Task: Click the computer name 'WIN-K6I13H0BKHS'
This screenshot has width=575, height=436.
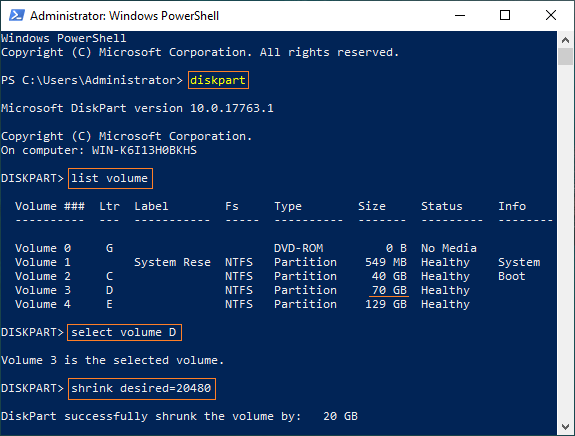Action: (144, 150)
